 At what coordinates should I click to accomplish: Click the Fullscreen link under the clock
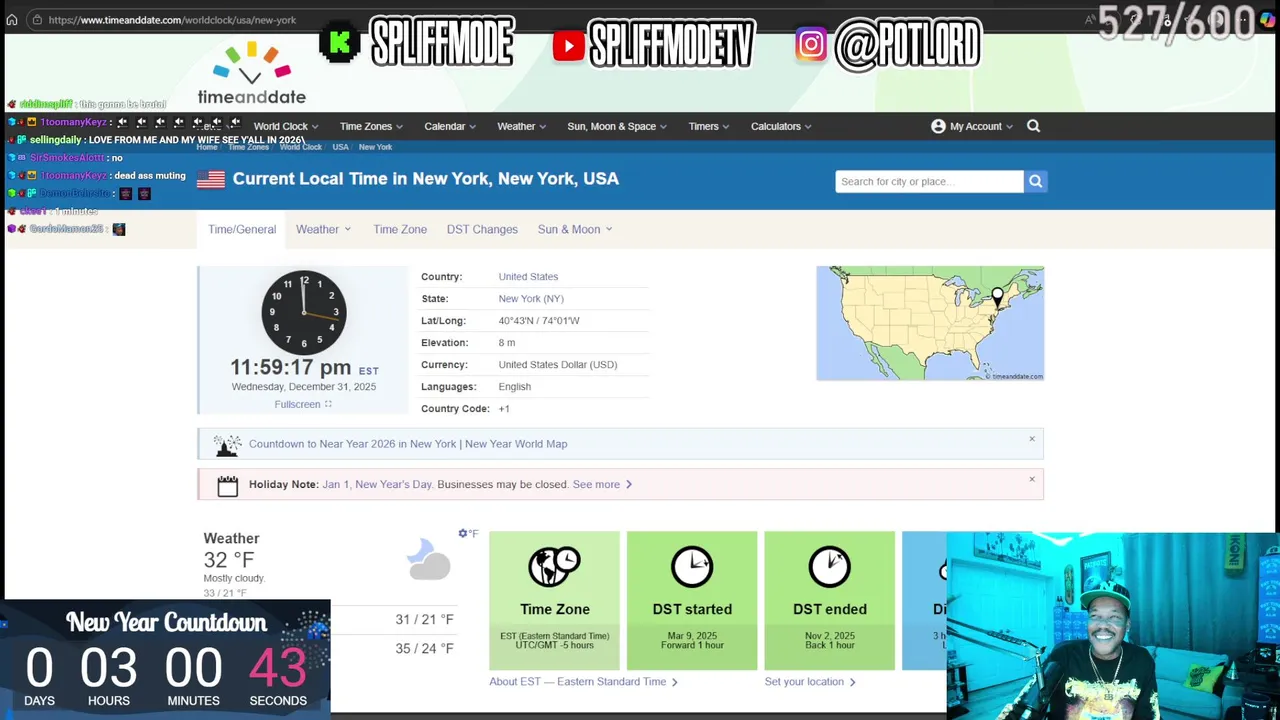(297, 404)
